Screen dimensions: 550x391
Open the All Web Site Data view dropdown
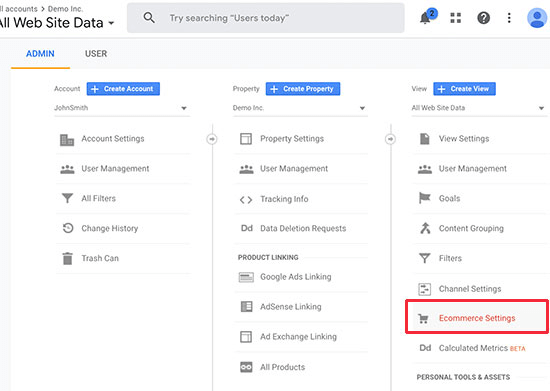point(479,108)
